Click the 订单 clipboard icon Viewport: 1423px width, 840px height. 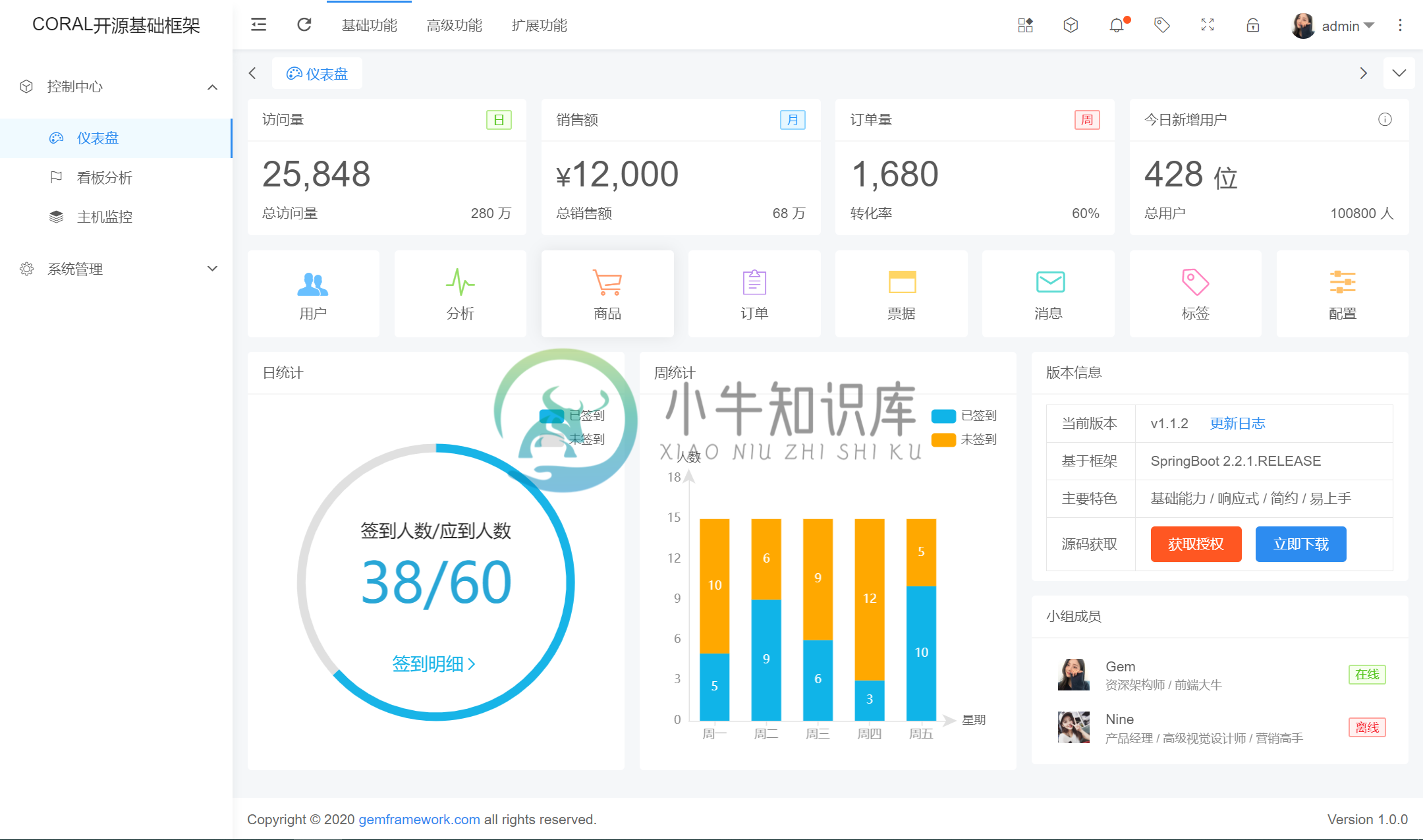click(754, 282)
